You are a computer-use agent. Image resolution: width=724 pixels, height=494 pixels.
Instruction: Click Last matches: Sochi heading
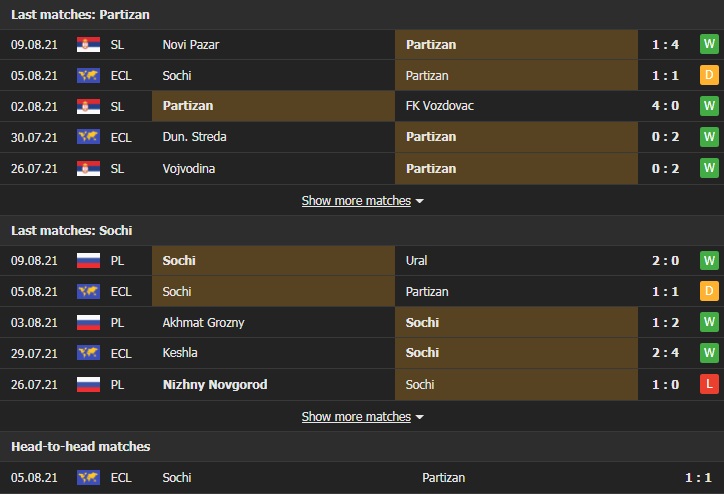click(72, 230)
